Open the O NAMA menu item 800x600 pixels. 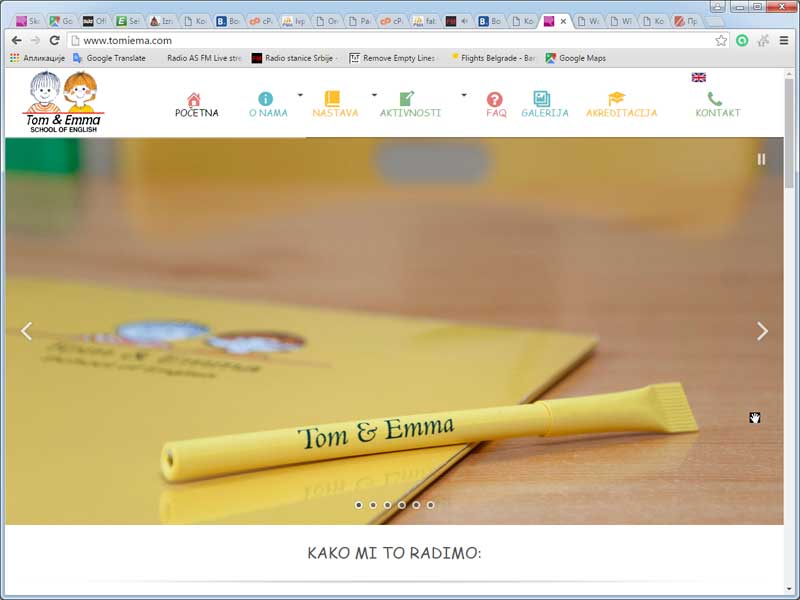point(268,113)
